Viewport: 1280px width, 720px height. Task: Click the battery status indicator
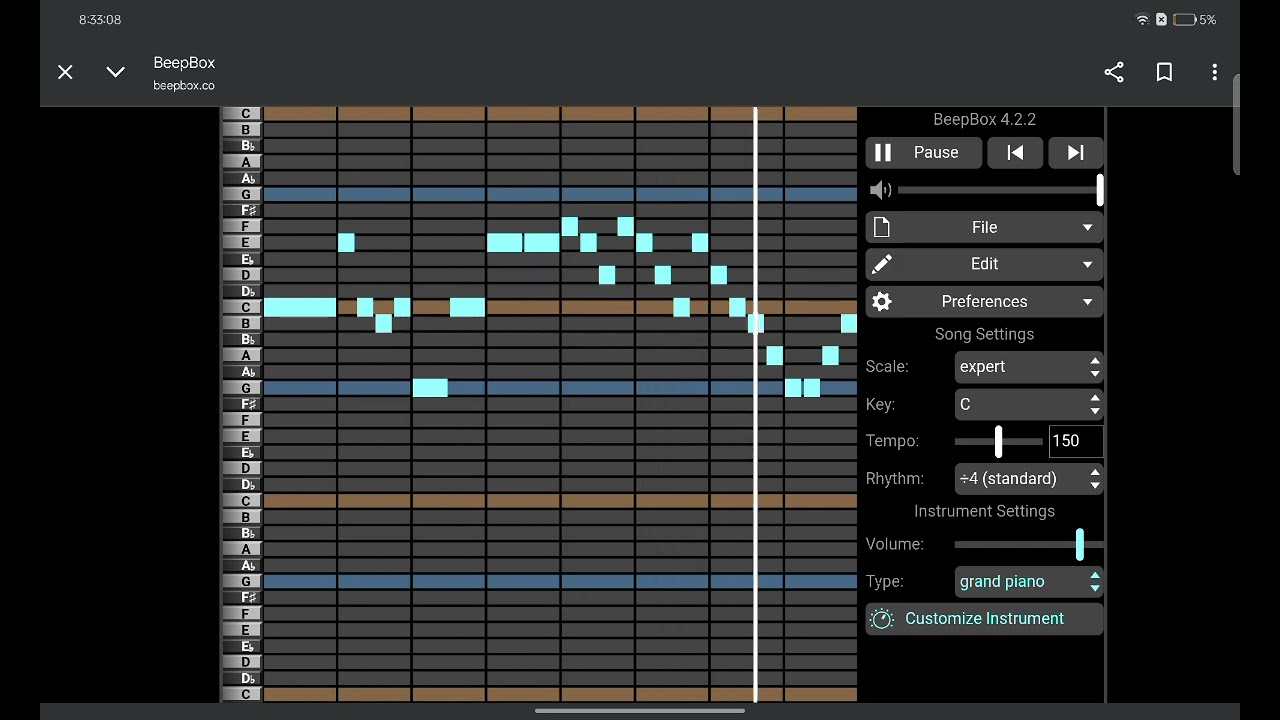(1194, 20)
